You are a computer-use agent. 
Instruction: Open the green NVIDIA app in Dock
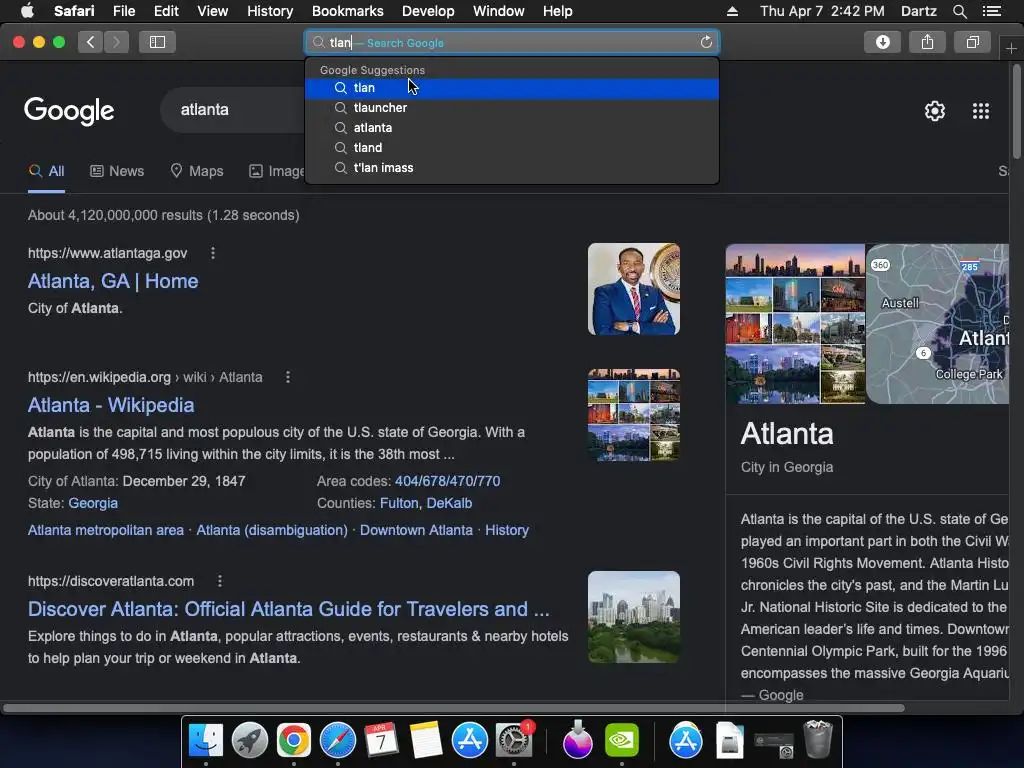pos(622,740)
